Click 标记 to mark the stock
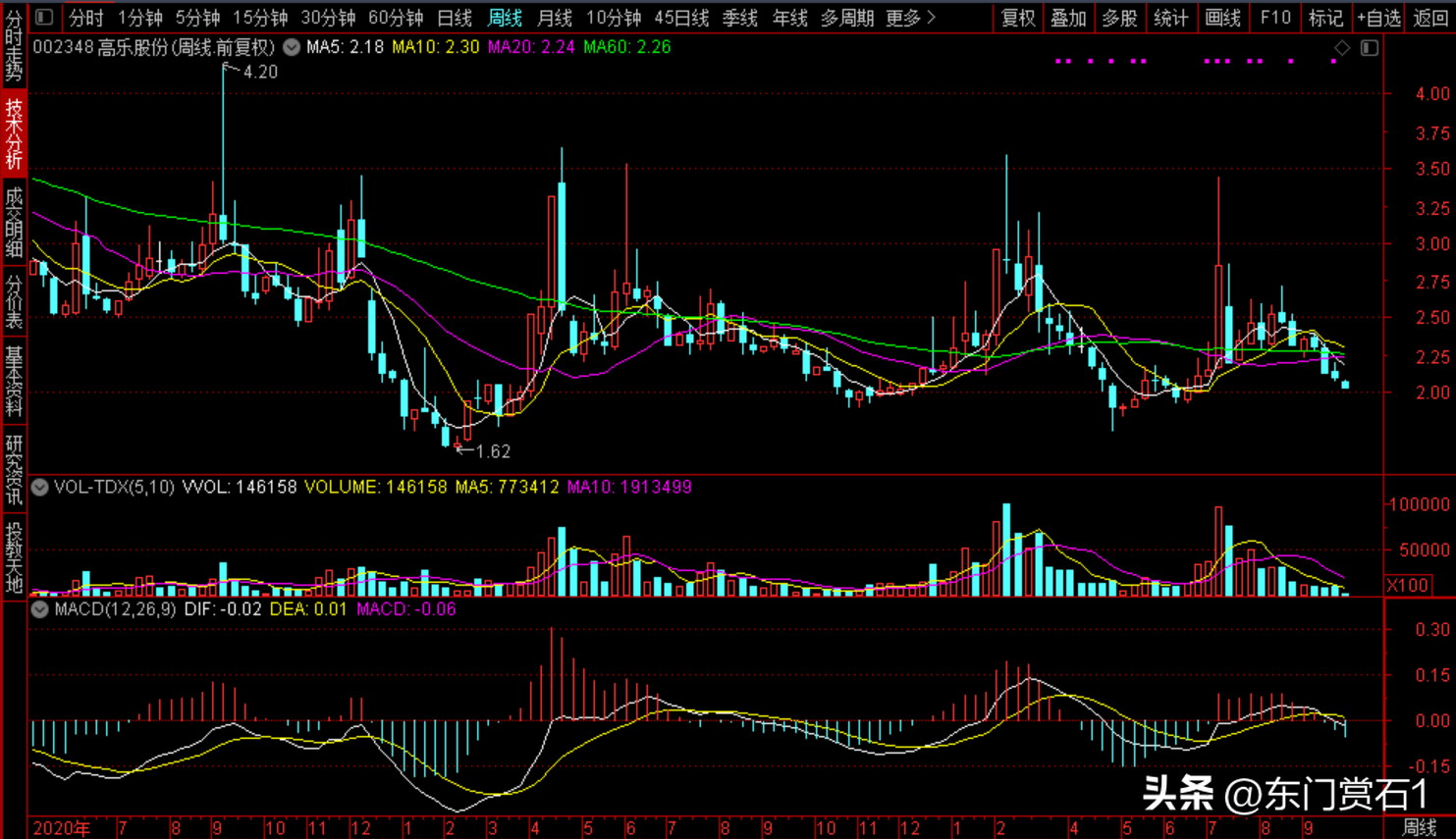This screenshot has width=1456, height=839. pyautogui.click(x=1325, y=18)
